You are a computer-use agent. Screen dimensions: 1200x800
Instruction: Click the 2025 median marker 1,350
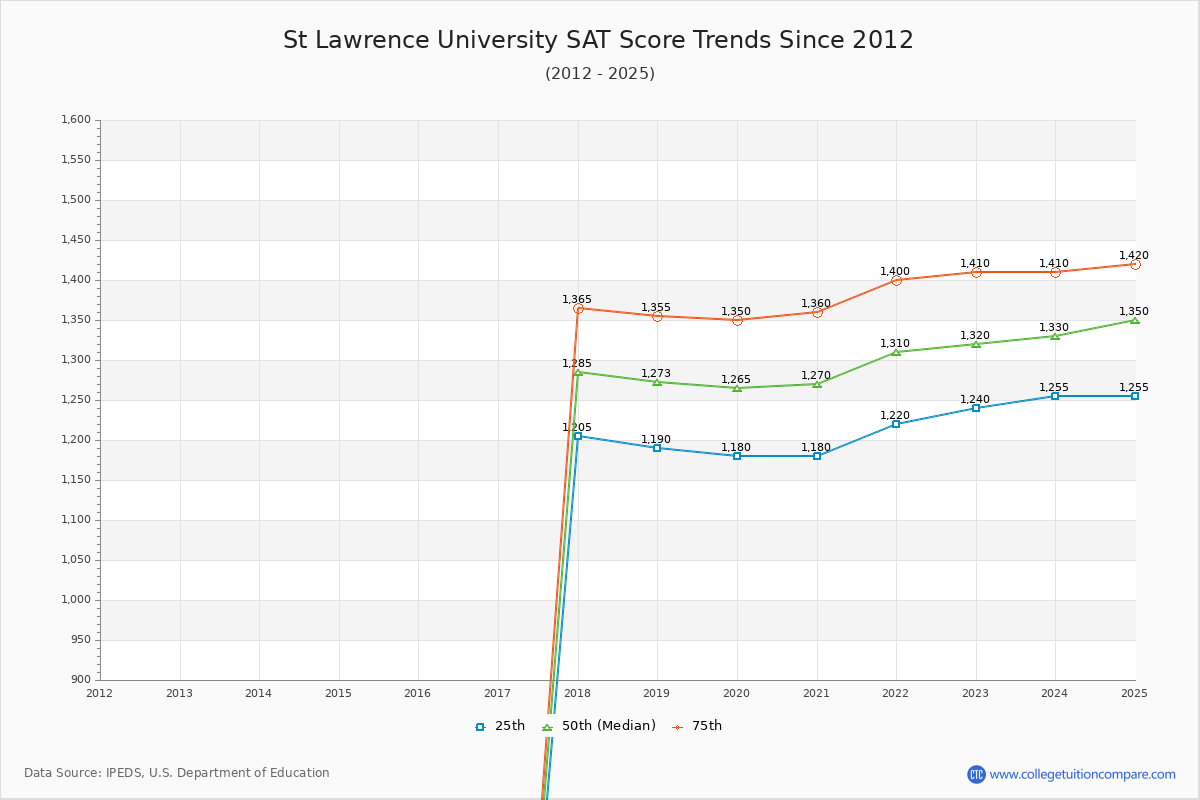click(1135, 320)
